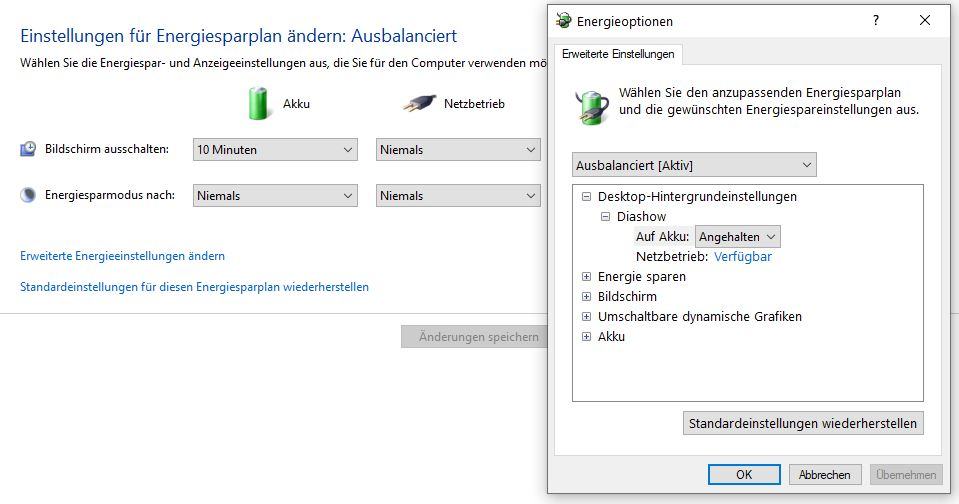Screen dimensions: 959x504
Task: Click the Energiesparmodus moon icon
Action: [28, 195]
